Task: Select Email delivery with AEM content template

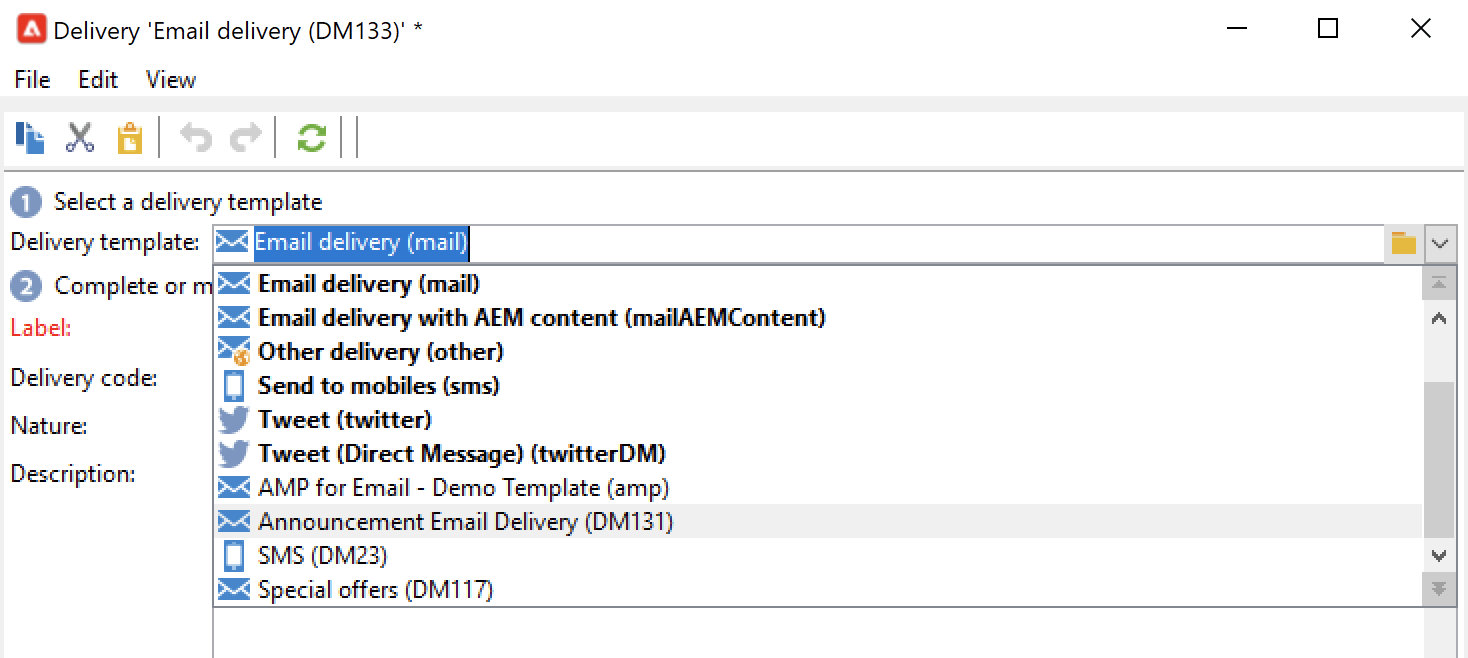Action: (541, 318)
